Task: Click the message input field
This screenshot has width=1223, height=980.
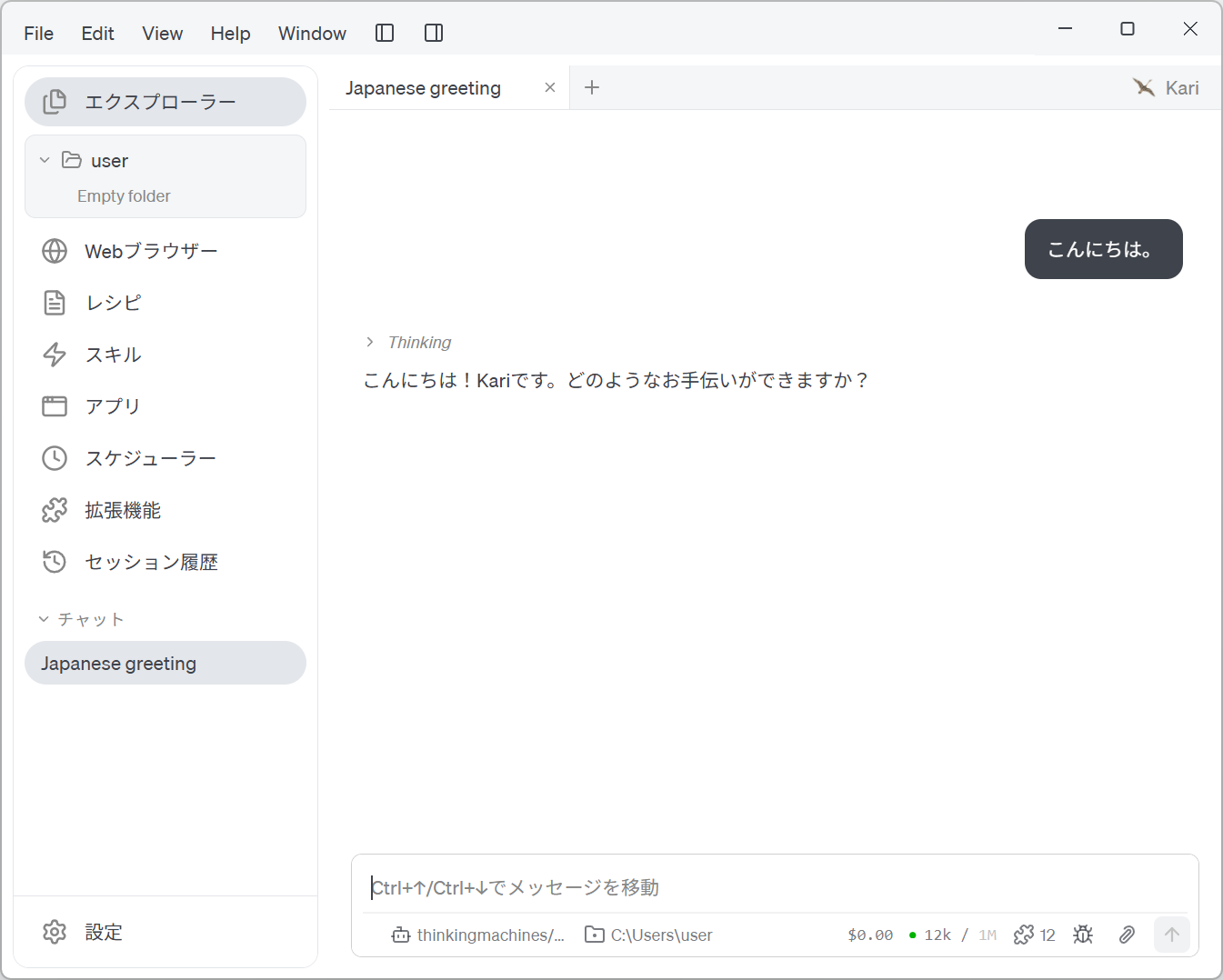Action: coord(775,887)
